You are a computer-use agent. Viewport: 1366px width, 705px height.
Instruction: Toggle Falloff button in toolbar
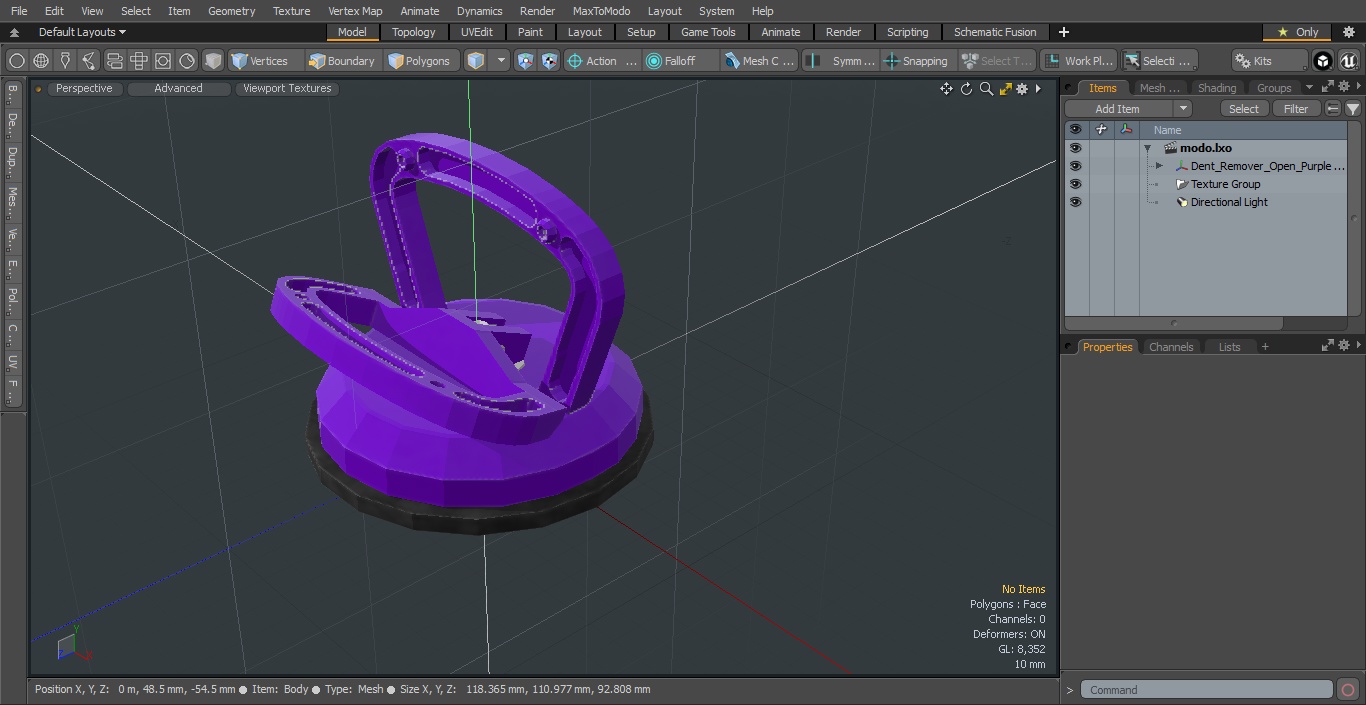[x=680, y=61]
